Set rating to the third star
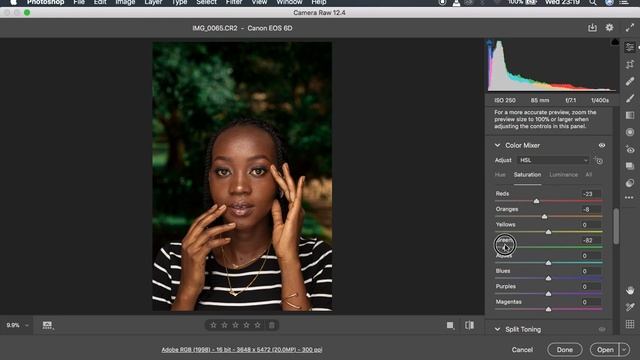640x360 pixels. coord(236,325)
